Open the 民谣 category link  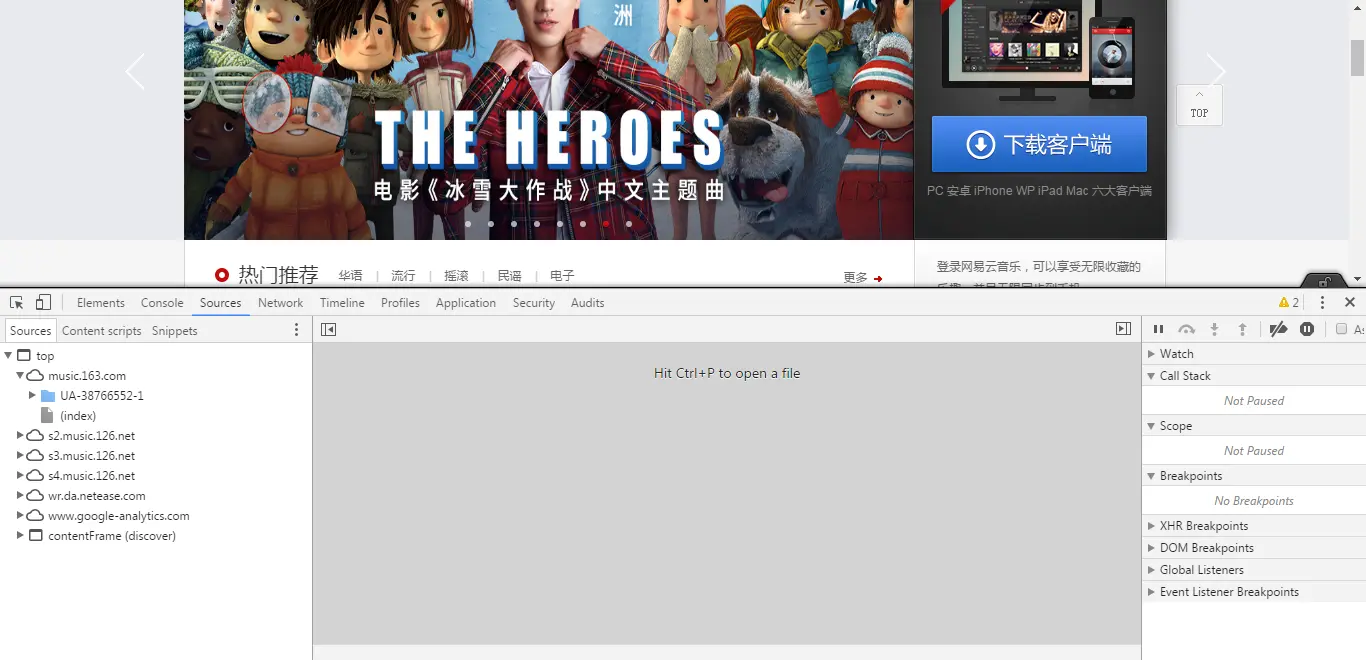coord(509,276)
